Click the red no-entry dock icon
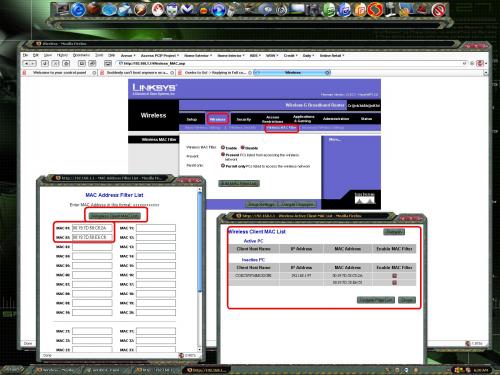This screenshot has width=500, height=375. click(439, 10)
